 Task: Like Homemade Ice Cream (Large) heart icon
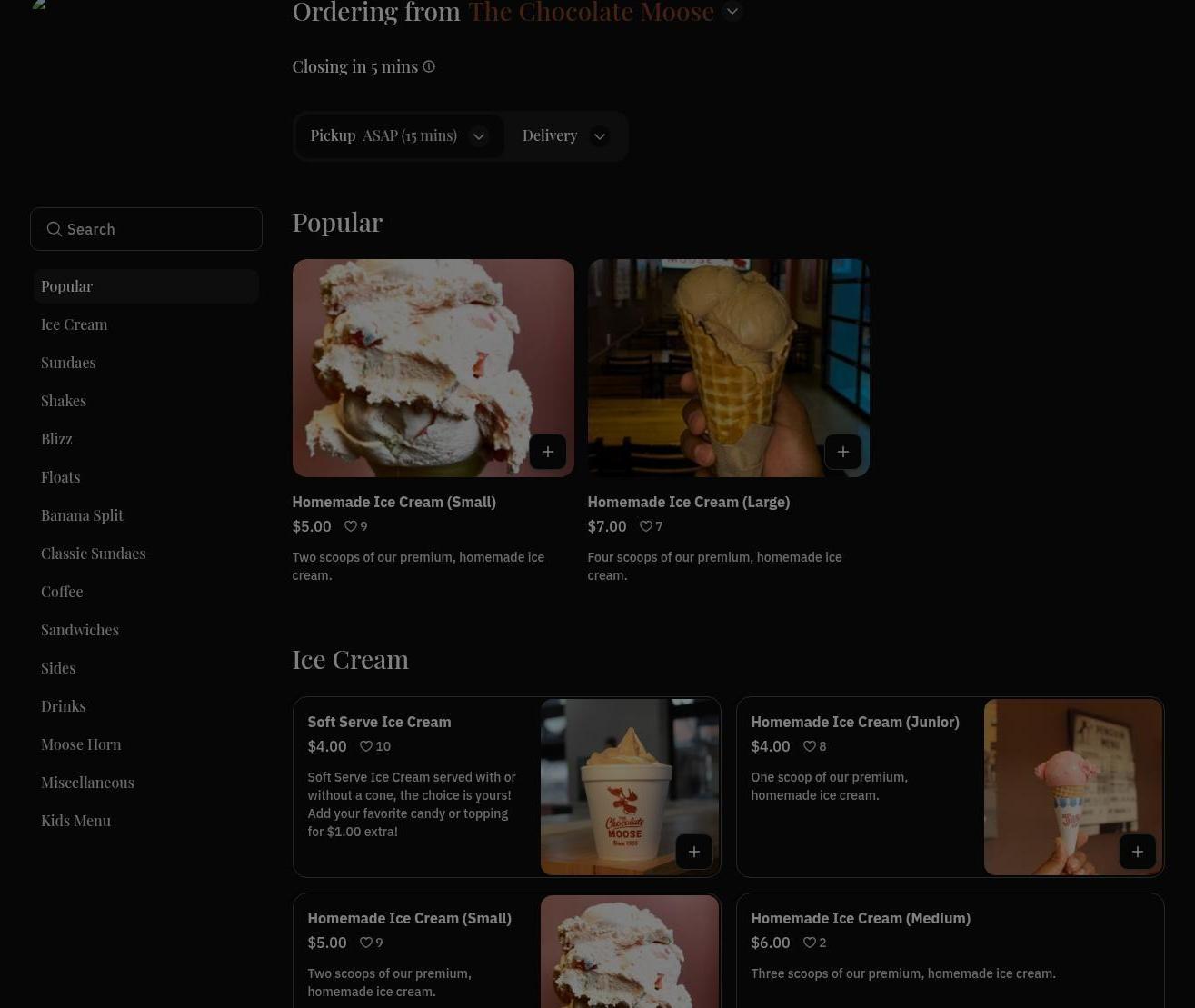[x=645, y=526]
